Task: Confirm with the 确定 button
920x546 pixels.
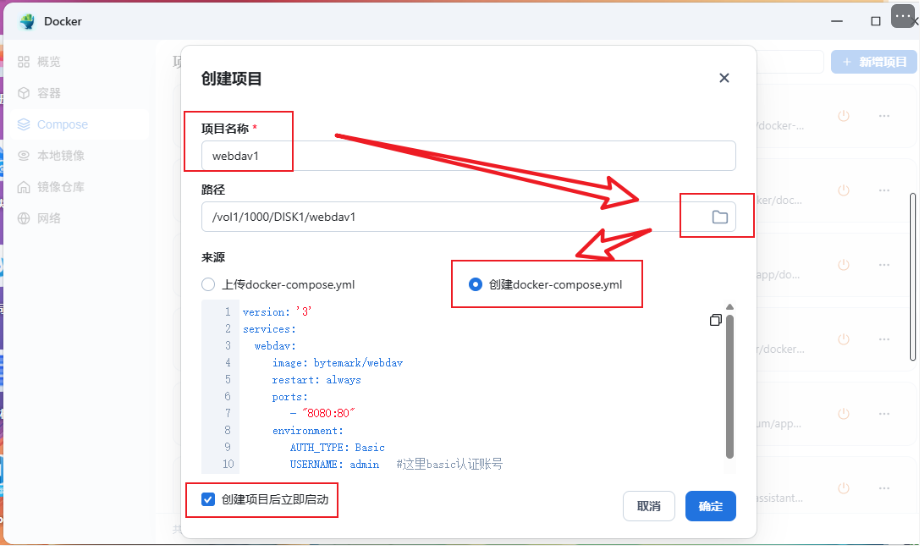Action: (x=711, y=506)
